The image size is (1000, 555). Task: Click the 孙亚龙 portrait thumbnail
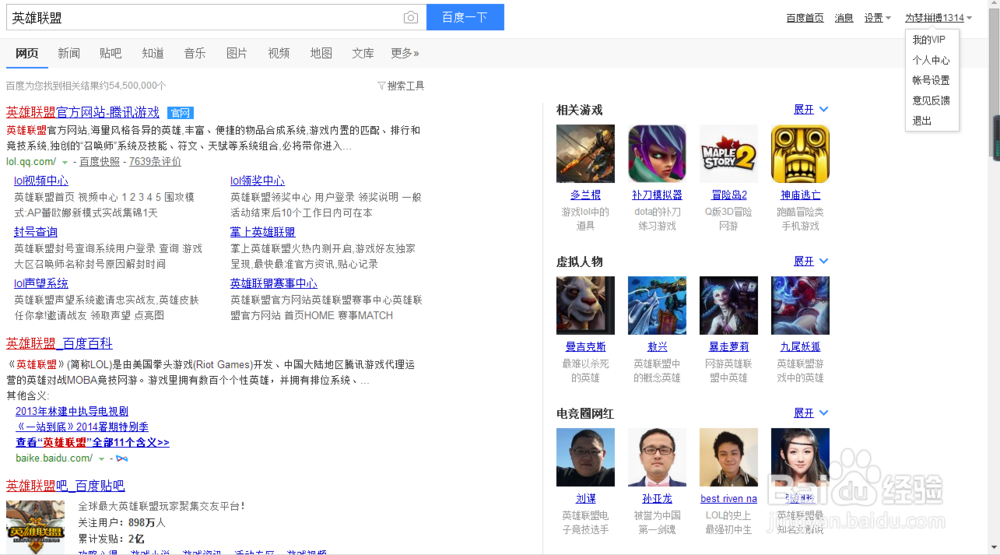[657, 457]
